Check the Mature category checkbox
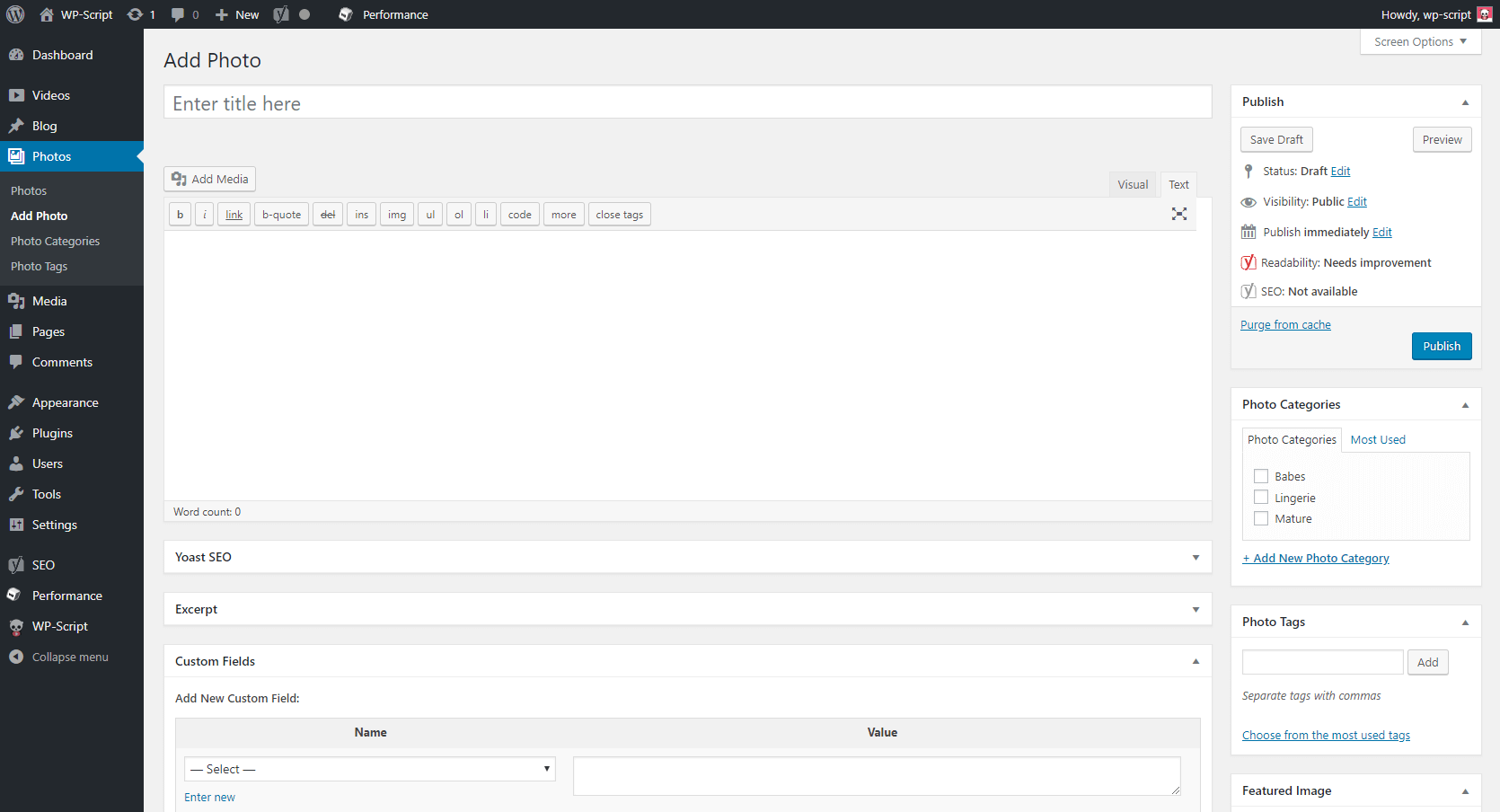 1261,518
